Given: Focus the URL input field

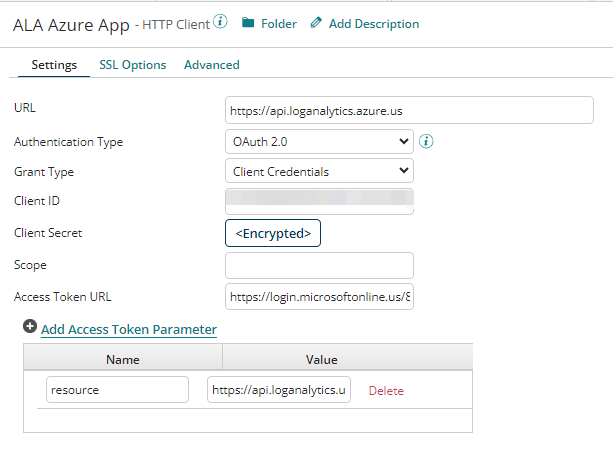Looking at the screenshot, I should 409,111.
